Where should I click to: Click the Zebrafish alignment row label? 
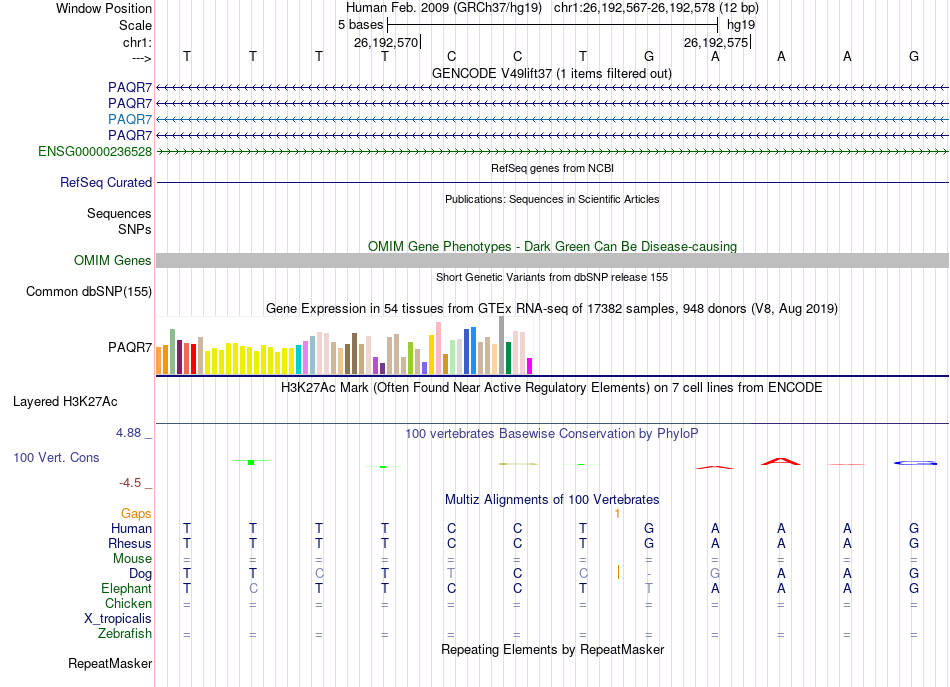tap(125, 633)
